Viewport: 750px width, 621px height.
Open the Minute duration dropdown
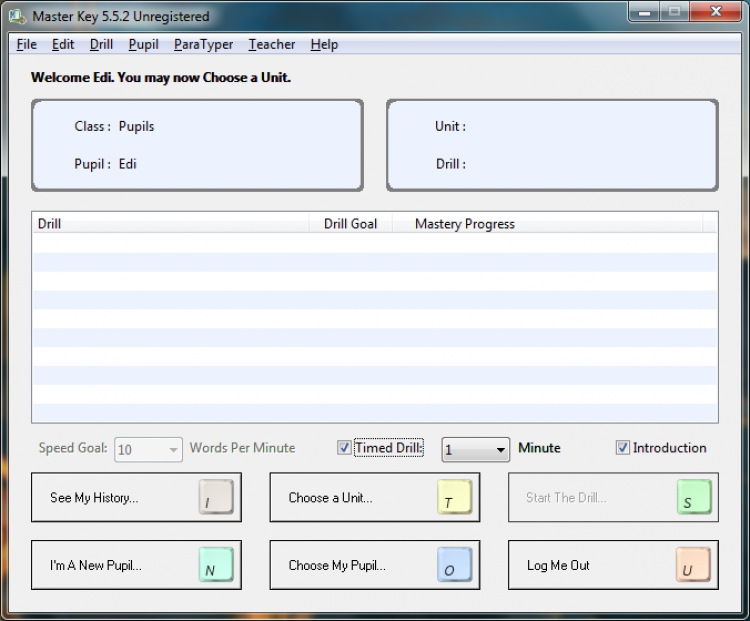point(475,450)
